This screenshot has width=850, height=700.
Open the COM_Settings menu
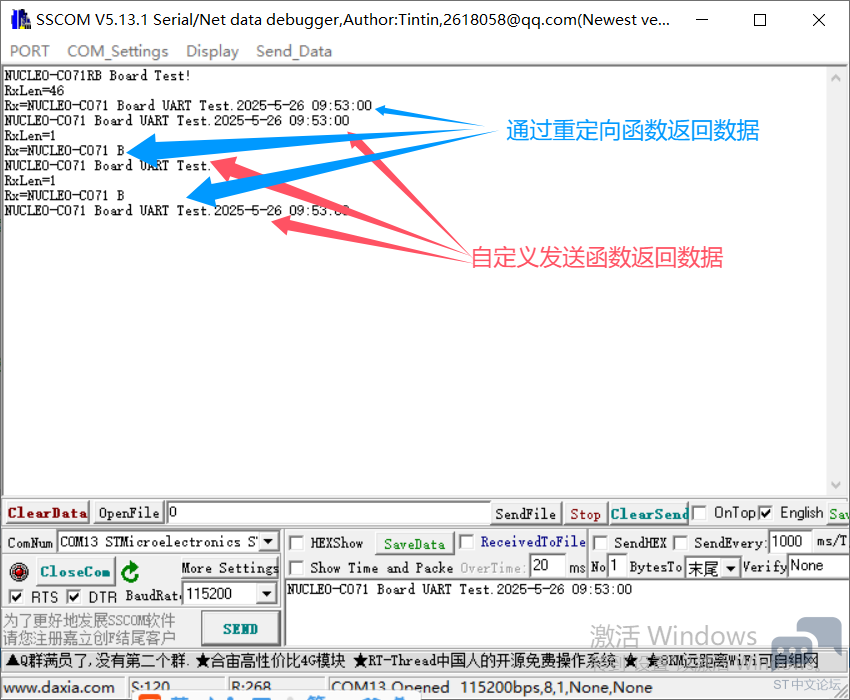pyautogui.click(x=118, y=51)
